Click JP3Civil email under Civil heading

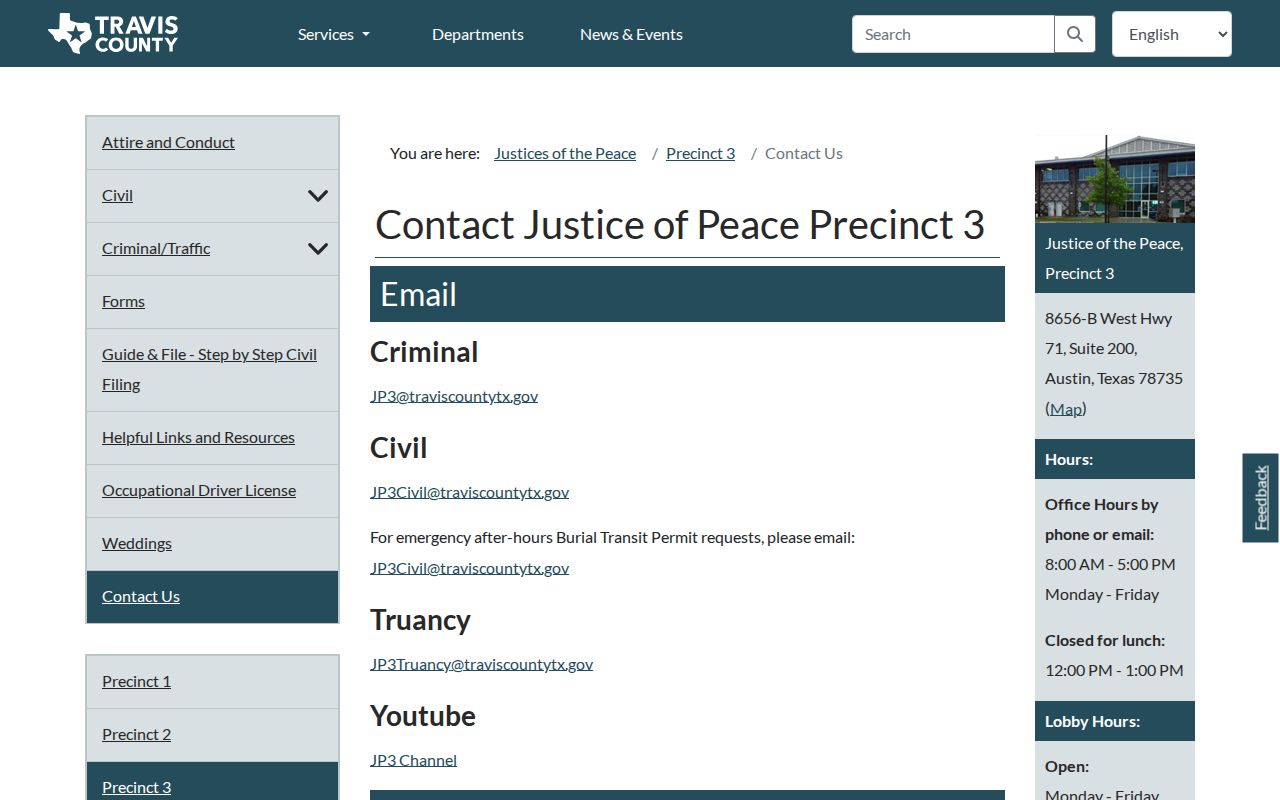pos(469,492)
